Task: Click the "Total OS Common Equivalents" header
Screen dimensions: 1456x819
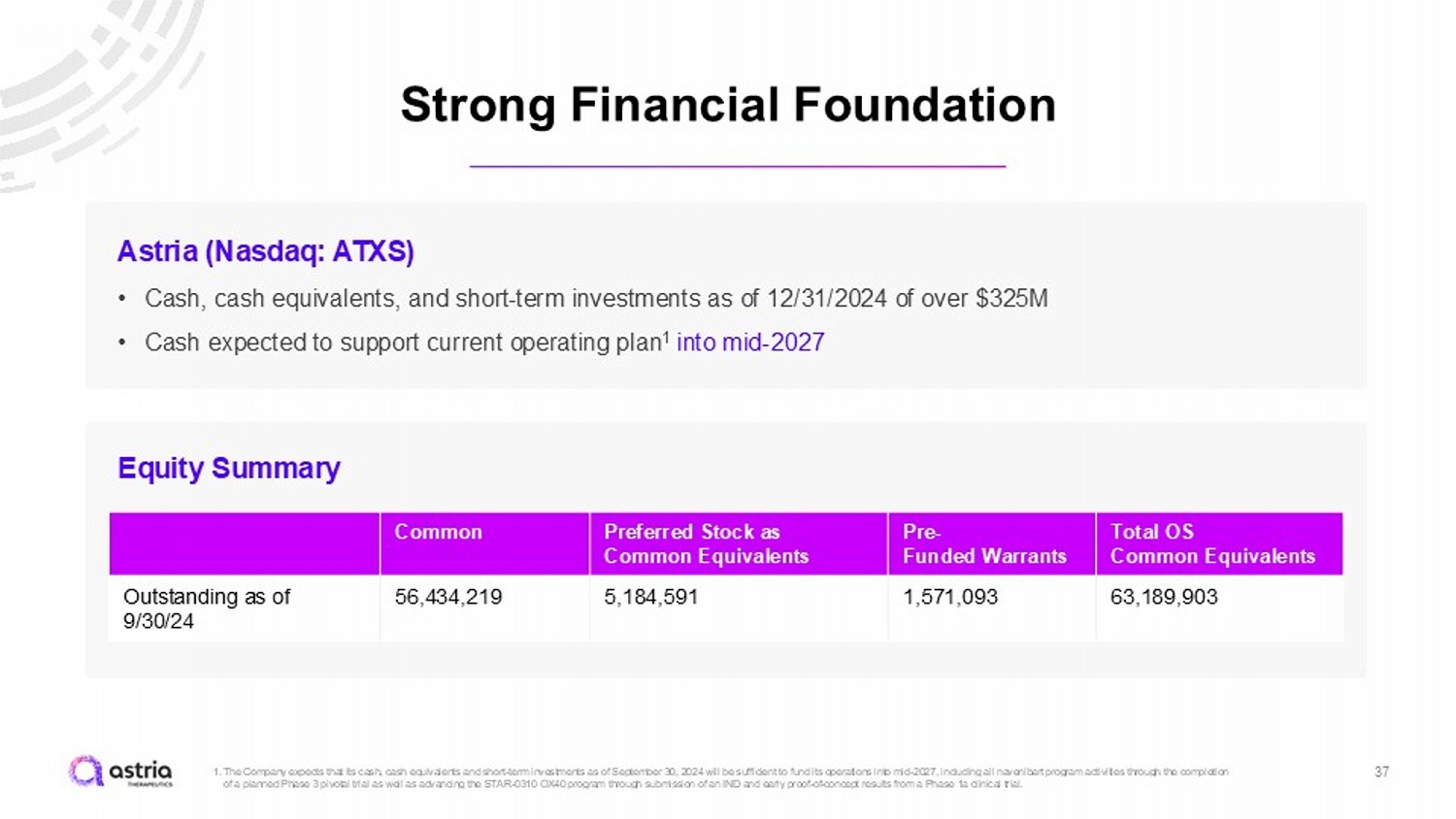Action: pyautogui.click(x=1212, y=543)
